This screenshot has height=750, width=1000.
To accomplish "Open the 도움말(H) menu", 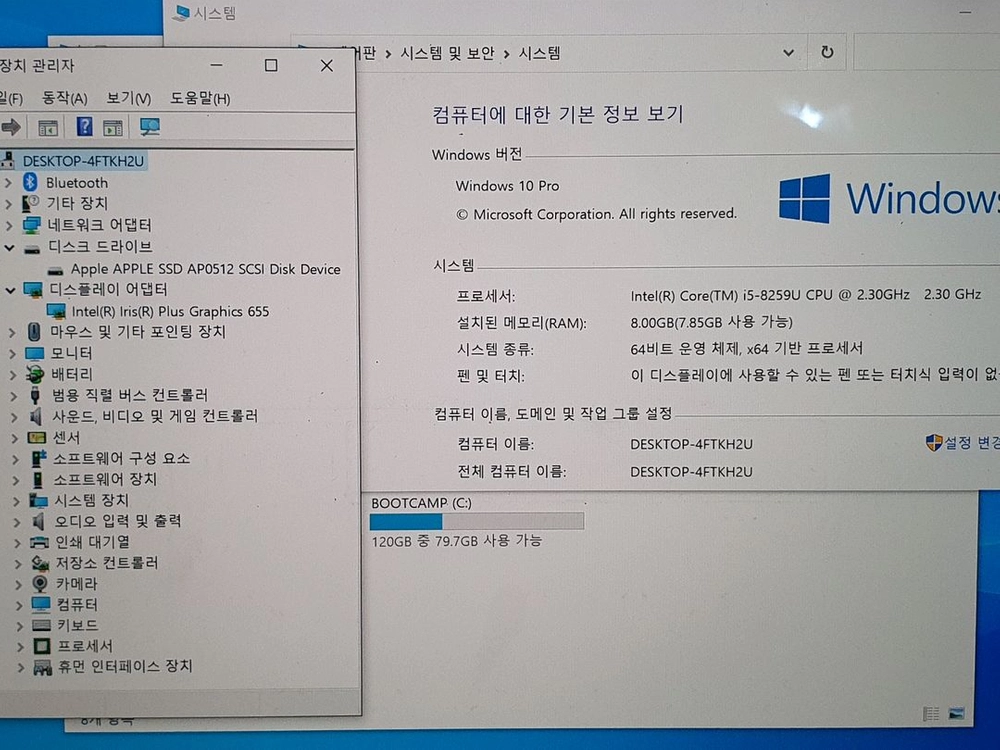I will (200, 98).
